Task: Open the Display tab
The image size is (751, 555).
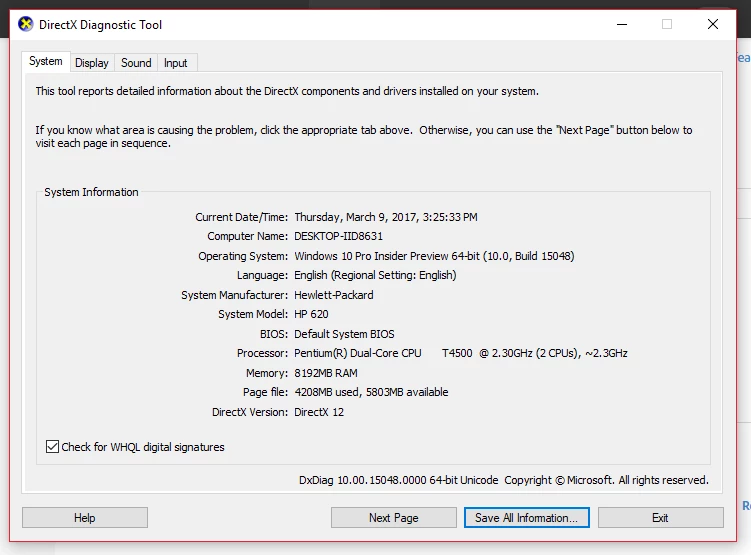Action: [92, 63]
